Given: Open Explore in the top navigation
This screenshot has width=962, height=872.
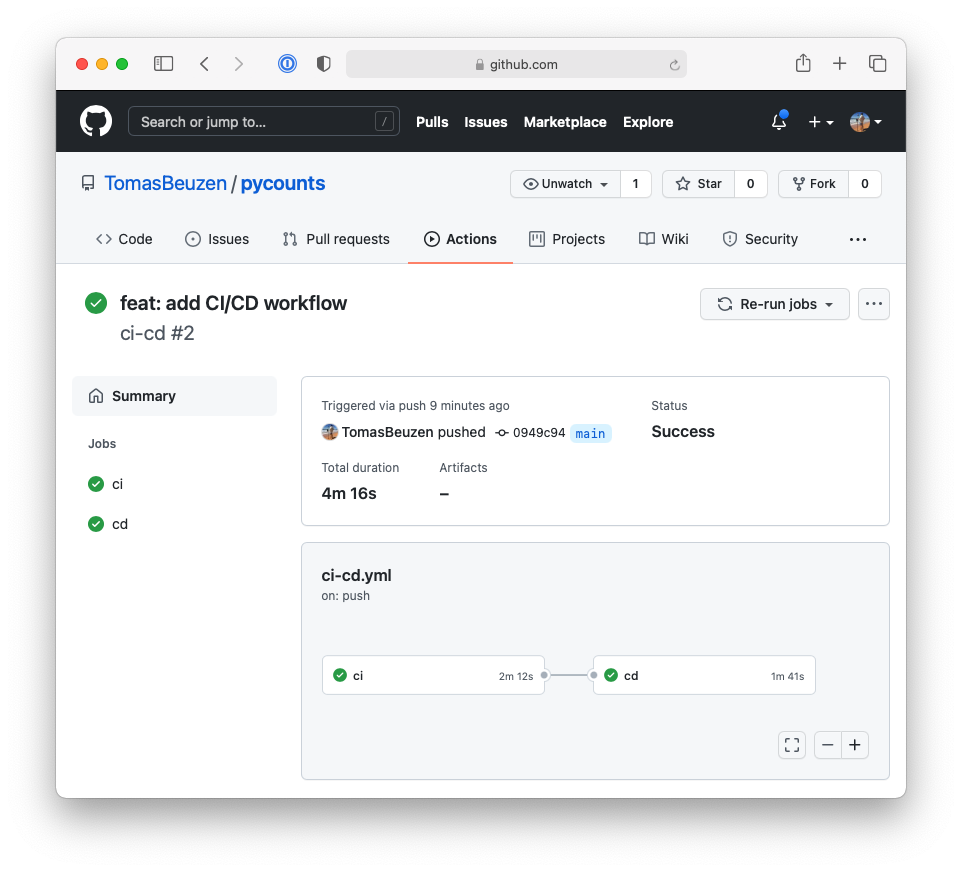Looking at the screenshot, I should coord(648,122).
